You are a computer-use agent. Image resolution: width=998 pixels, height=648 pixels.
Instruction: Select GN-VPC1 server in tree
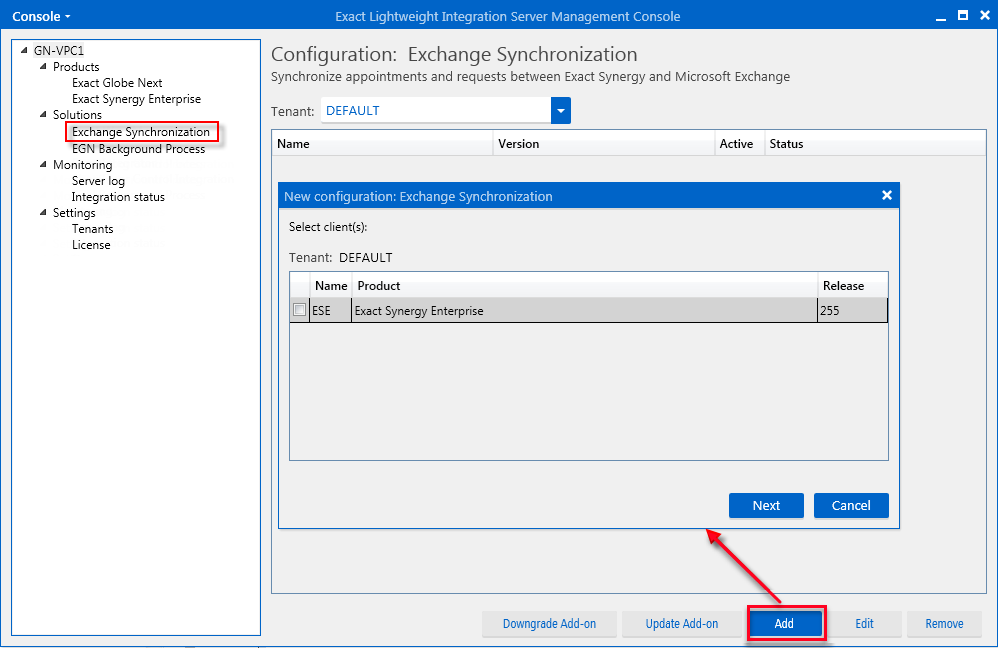pyautogui.click(x=59, y=50)
